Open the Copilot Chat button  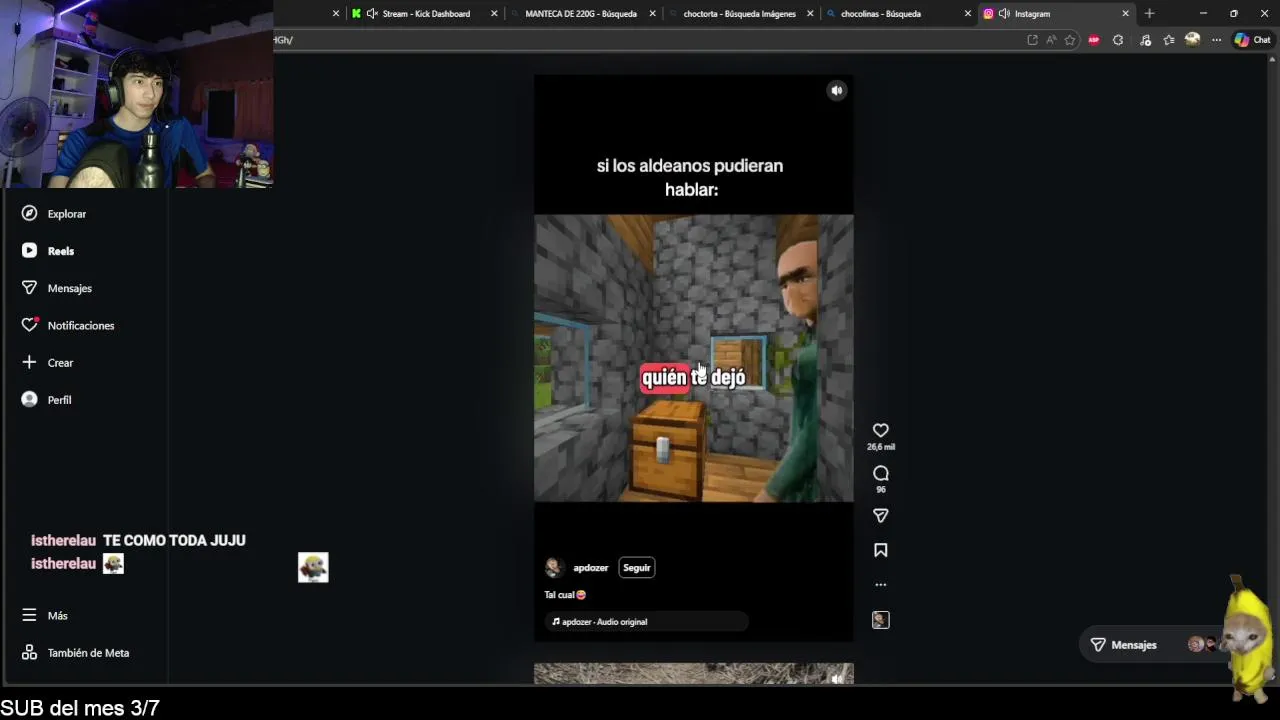(1252, 40)
